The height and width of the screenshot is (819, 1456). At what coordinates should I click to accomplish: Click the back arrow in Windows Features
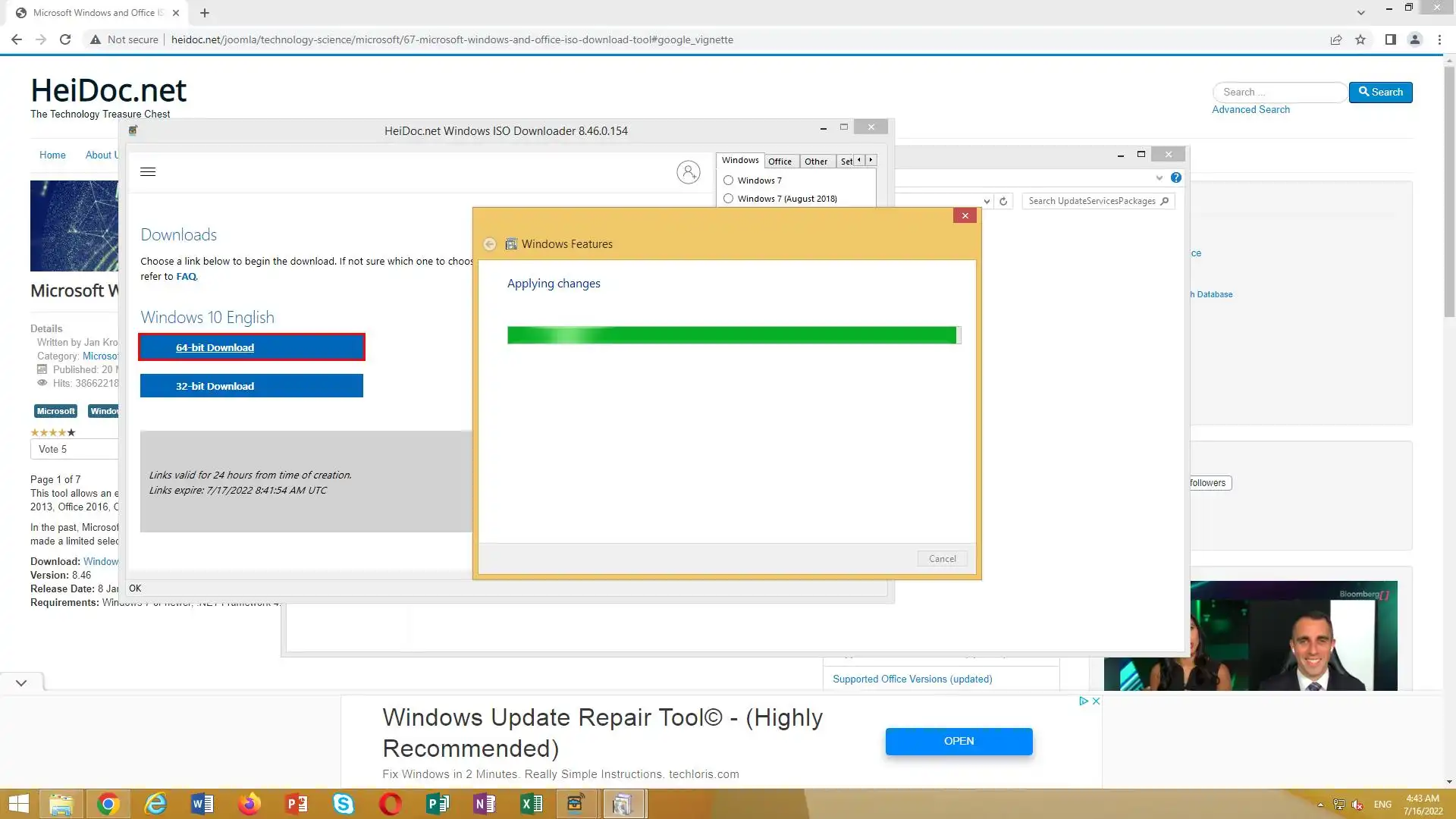tap(490, 244)
